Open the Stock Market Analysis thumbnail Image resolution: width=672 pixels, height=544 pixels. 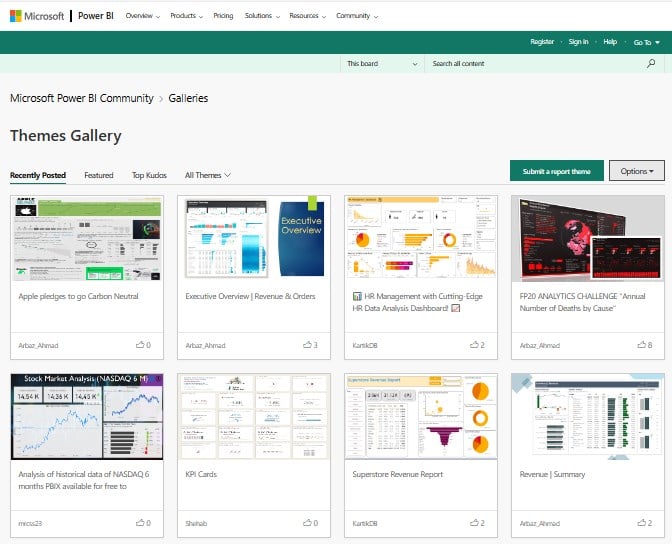pos(87,416)
